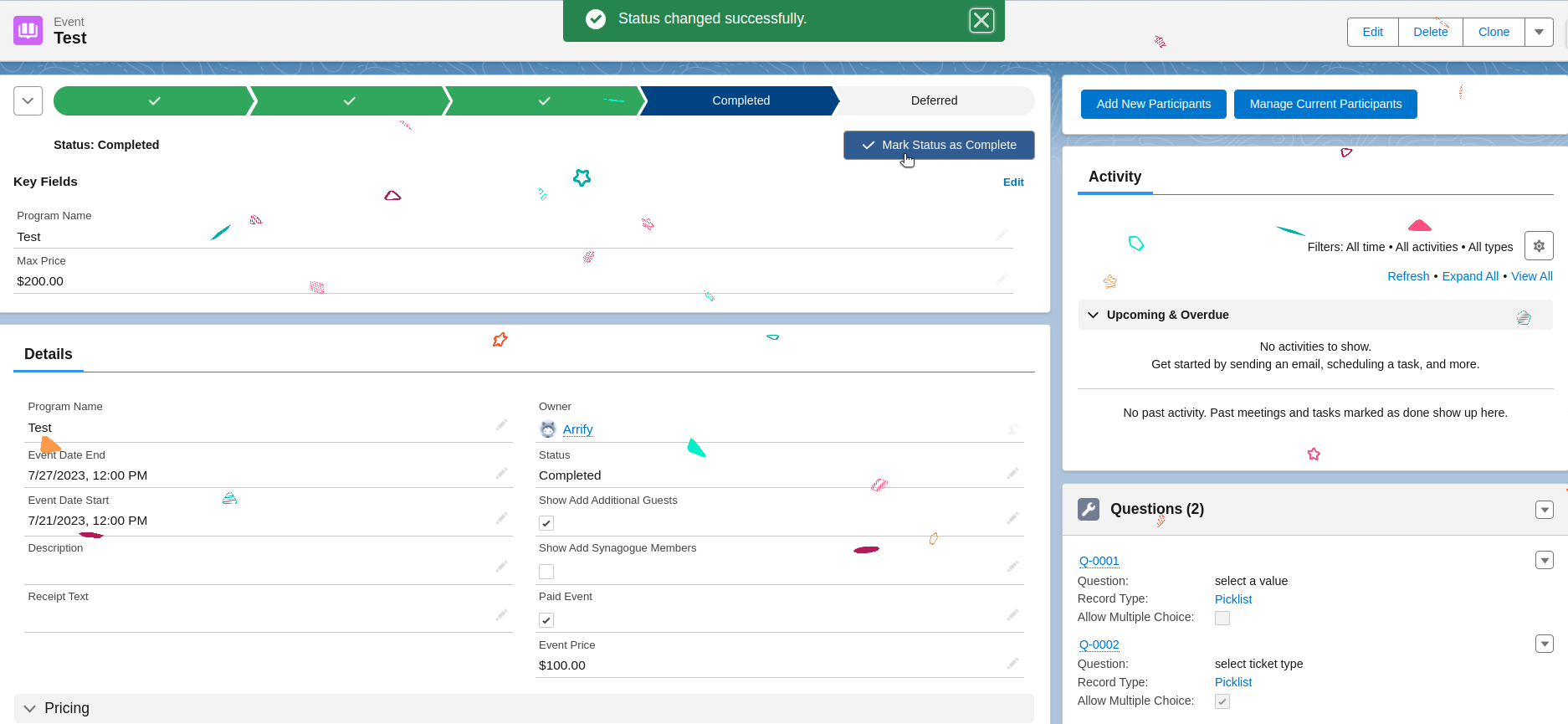Edit Show Add Synagogue Members pencil icon
The height and width of the screenshot is (724, 1568).
(1012, 567)
